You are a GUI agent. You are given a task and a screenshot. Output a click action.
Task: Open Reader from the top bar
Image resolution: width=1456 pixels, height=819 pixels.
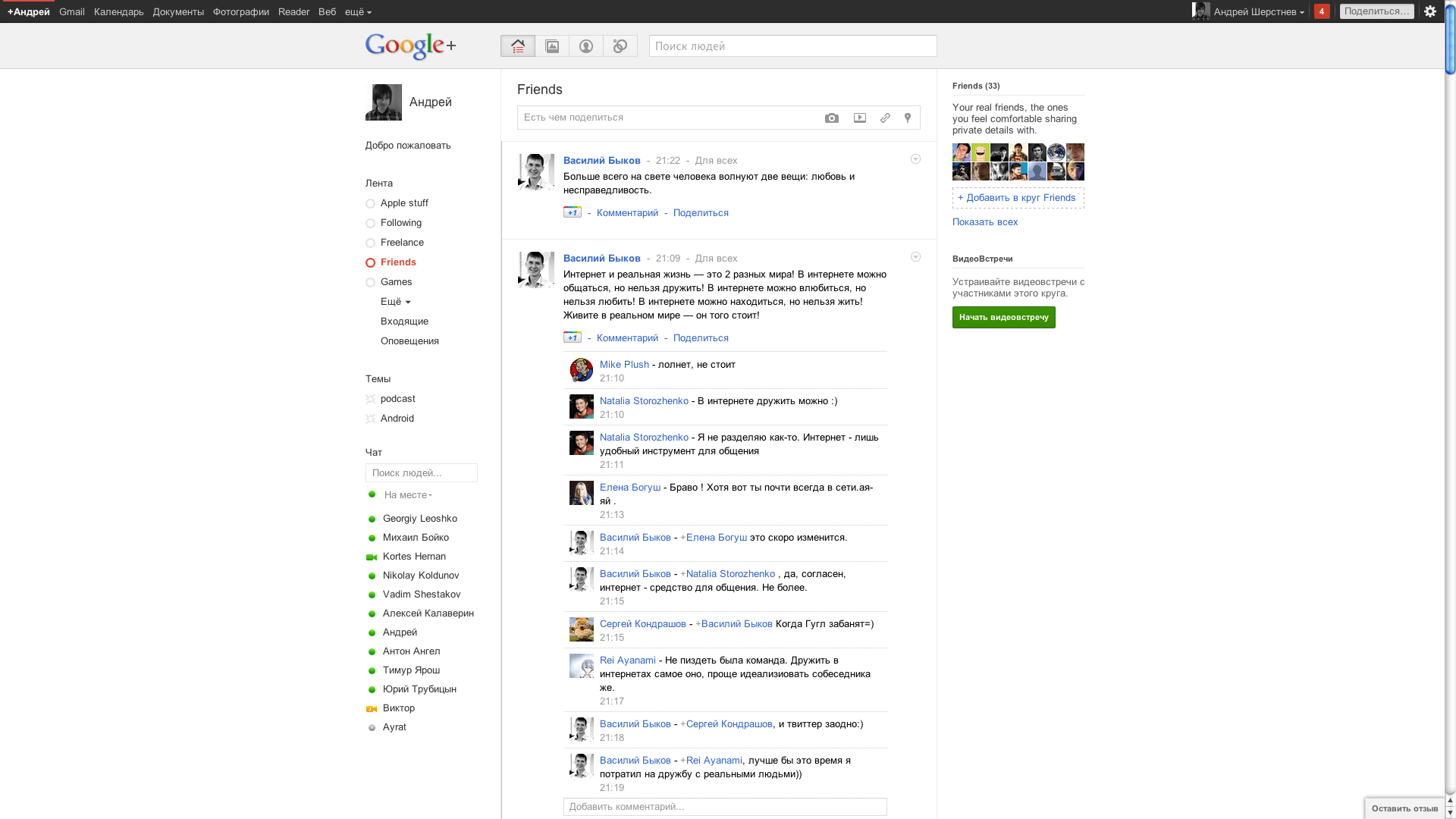pyautogui.click(x=293, y=12)
